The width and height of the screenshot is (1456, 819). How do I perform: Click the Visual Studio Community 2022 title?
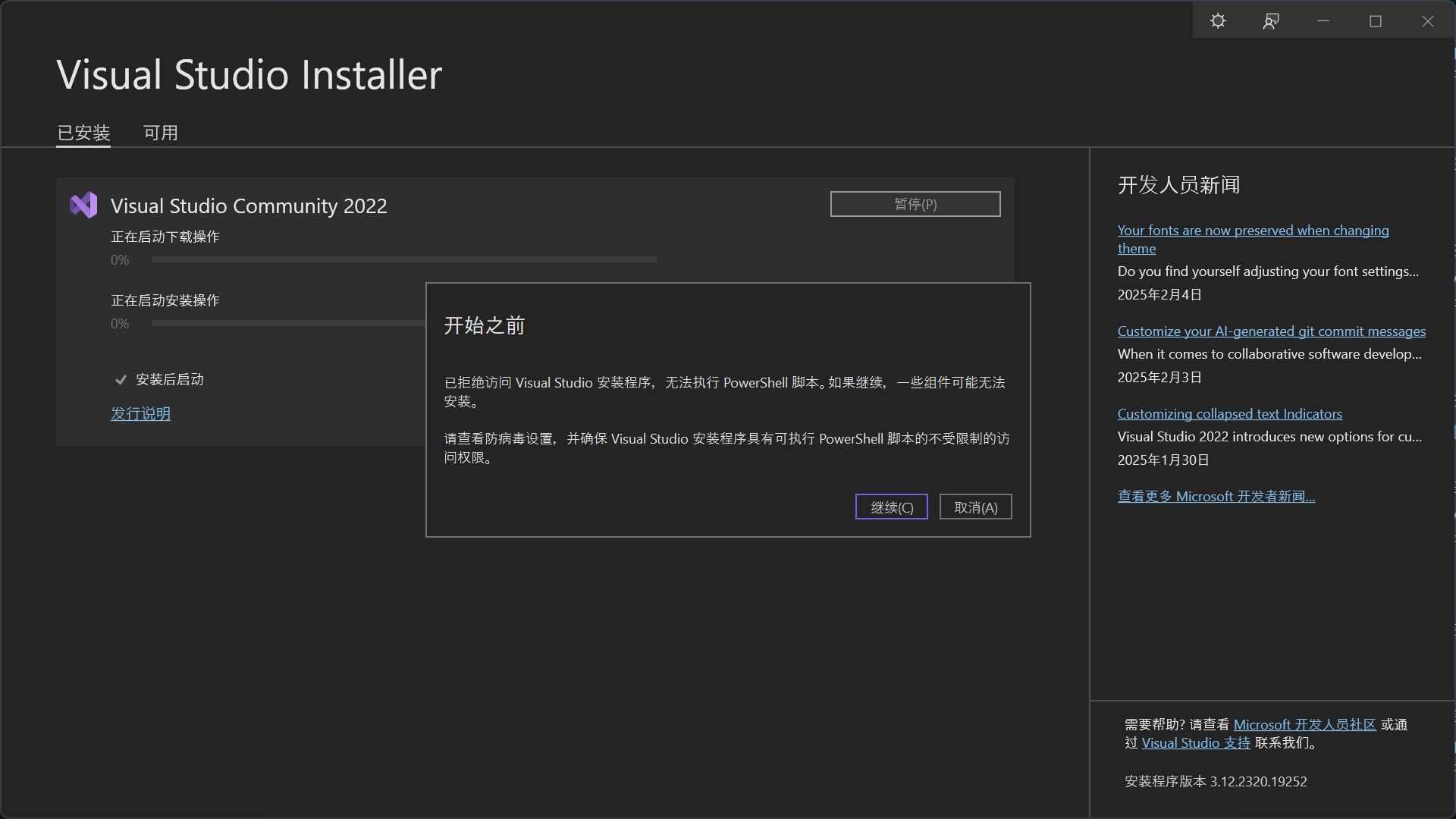[x=249, y=206]
